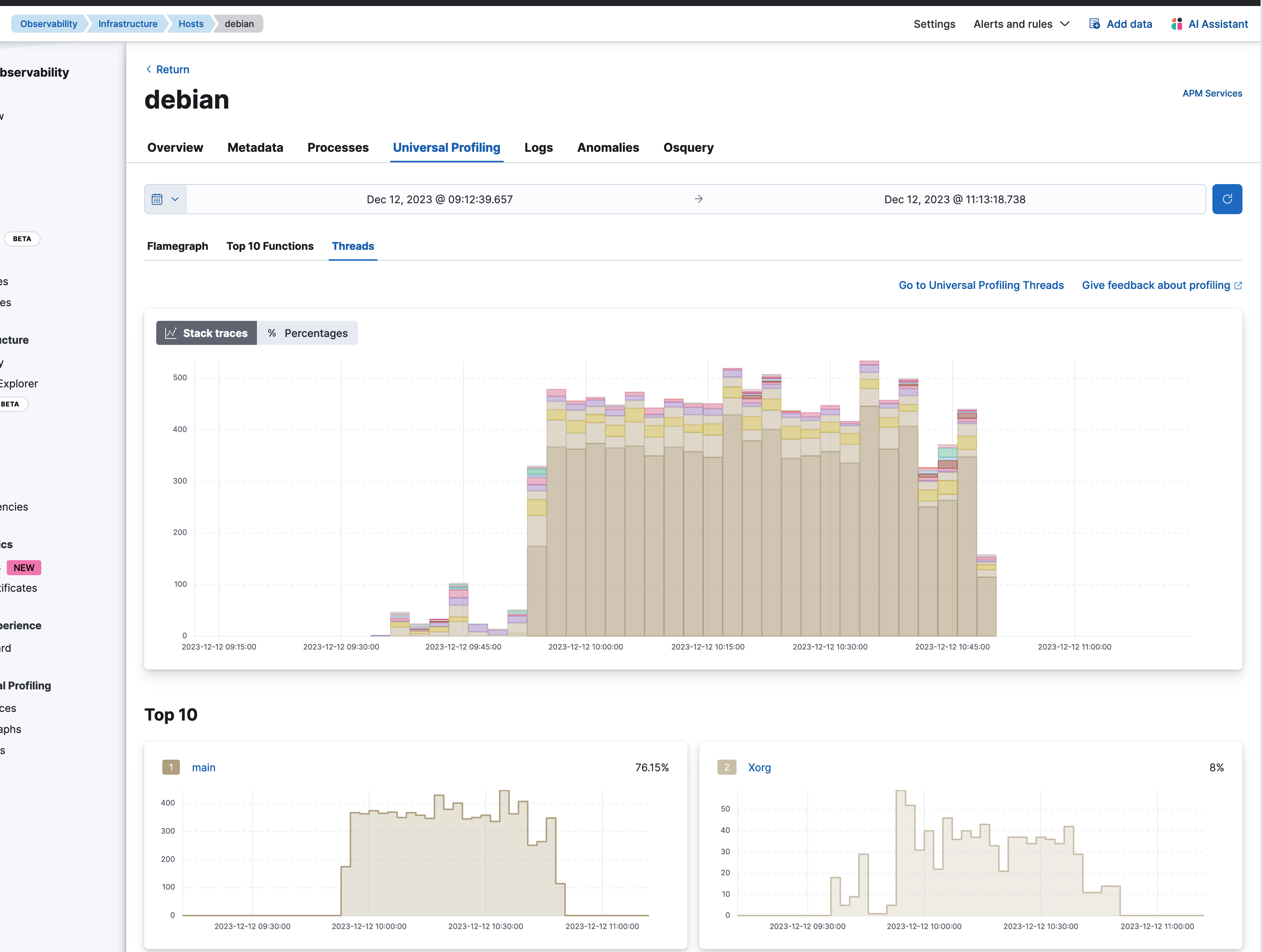Click the debian breadcrumb
The height and width of the screenshot is (952, 1262).
coord(239,24)
